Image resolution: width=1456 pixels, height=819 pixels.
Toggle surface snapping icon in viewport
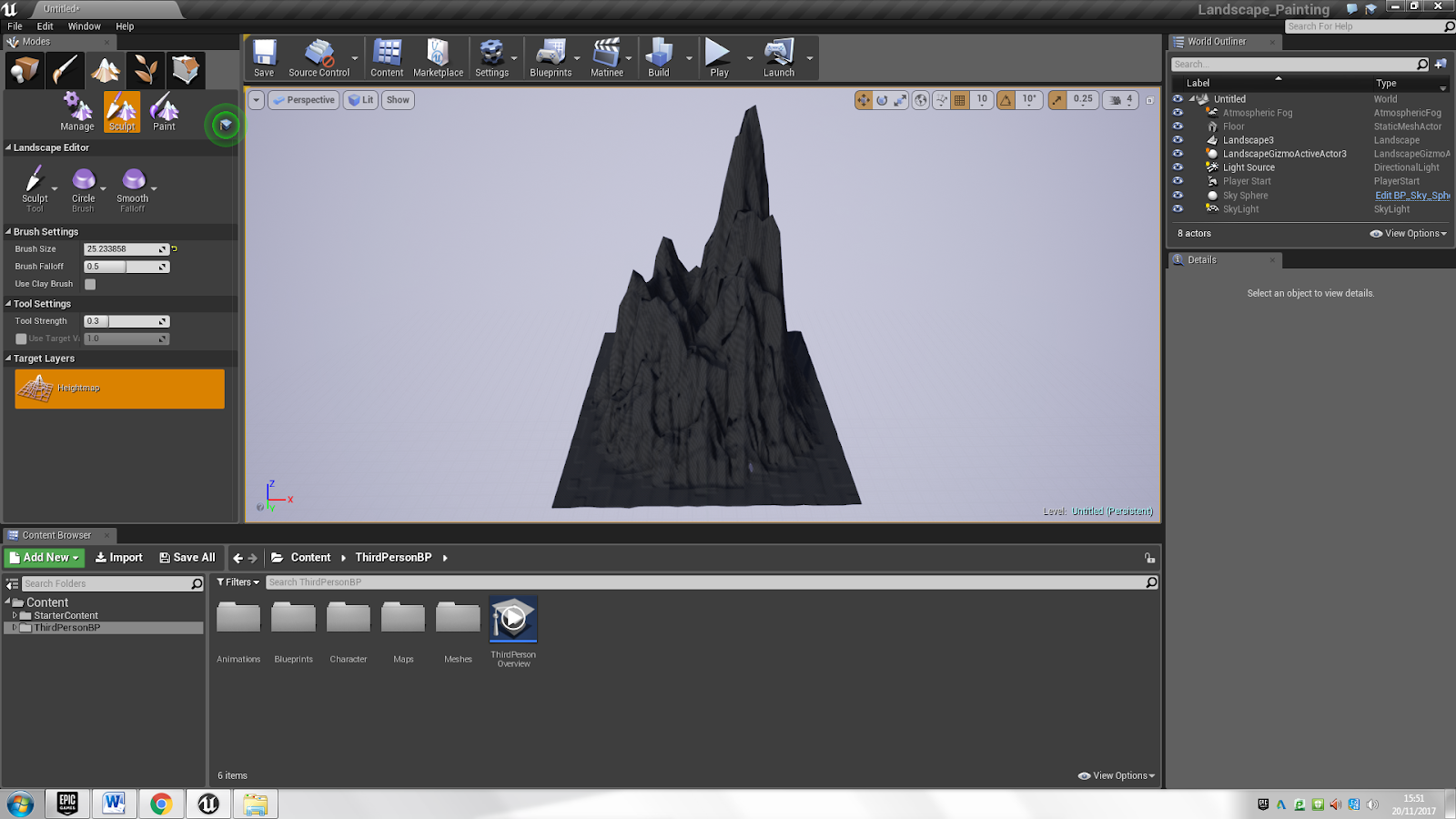click(x=942, y=100)
